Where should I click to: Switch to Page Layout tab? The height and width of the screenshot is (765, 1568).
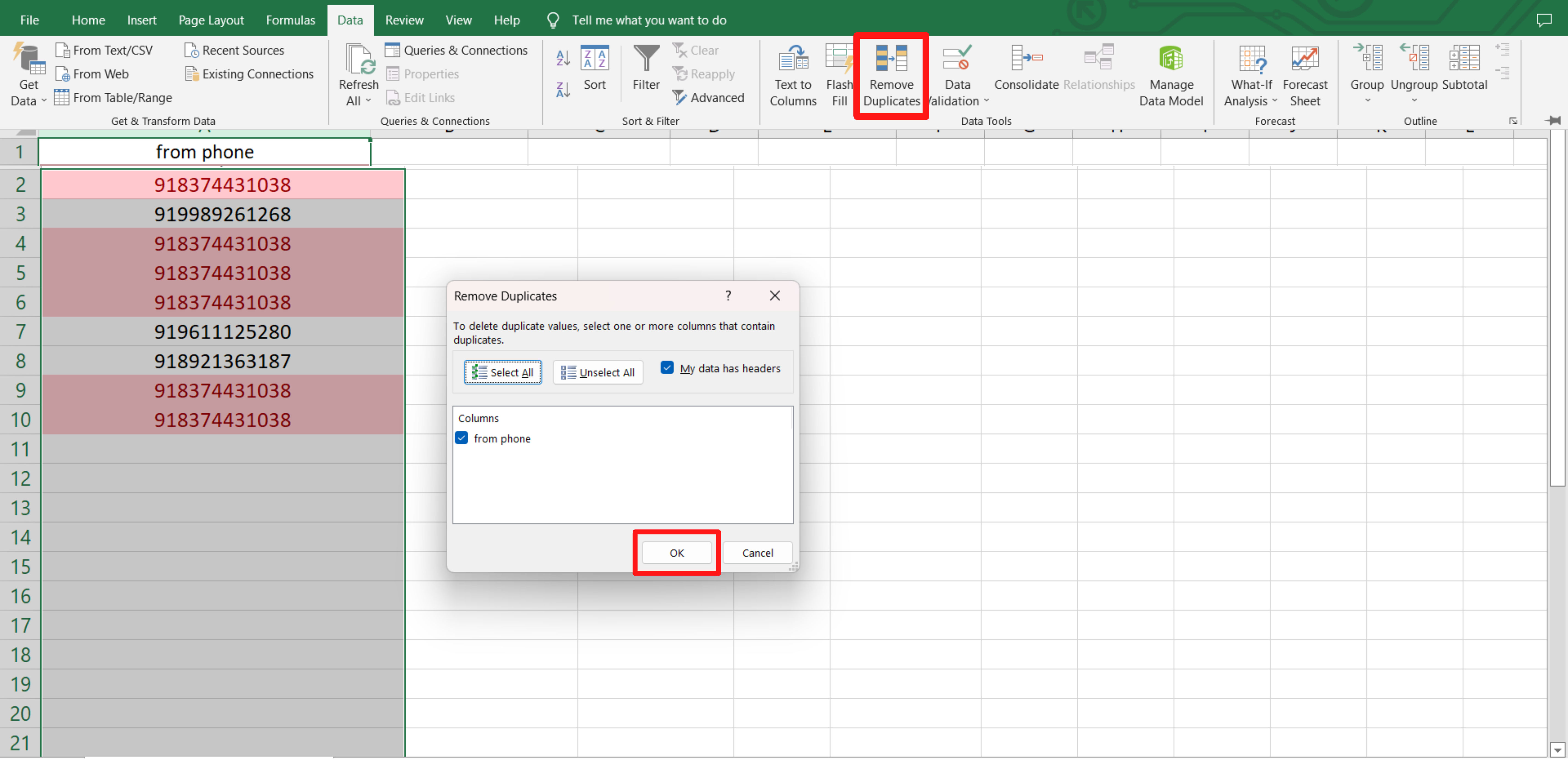tap(211, 20)
